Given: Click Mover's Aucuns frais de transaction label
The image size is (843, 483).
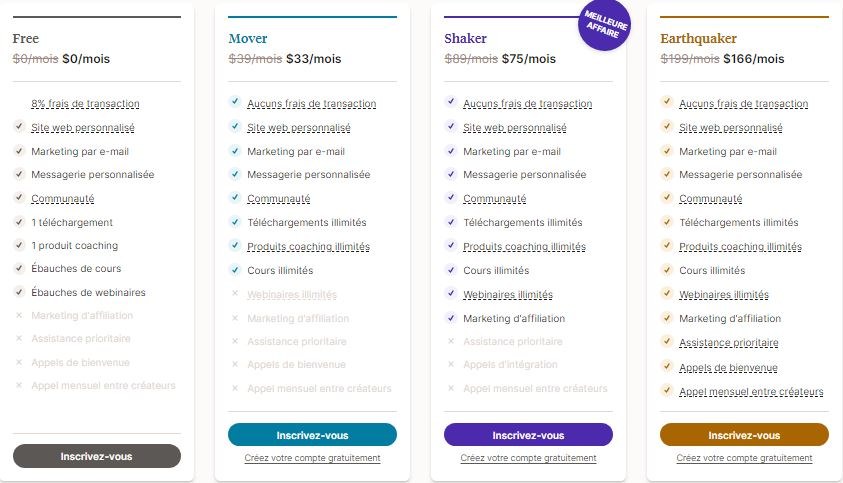Looking at the screenshot, I should 311,104.
